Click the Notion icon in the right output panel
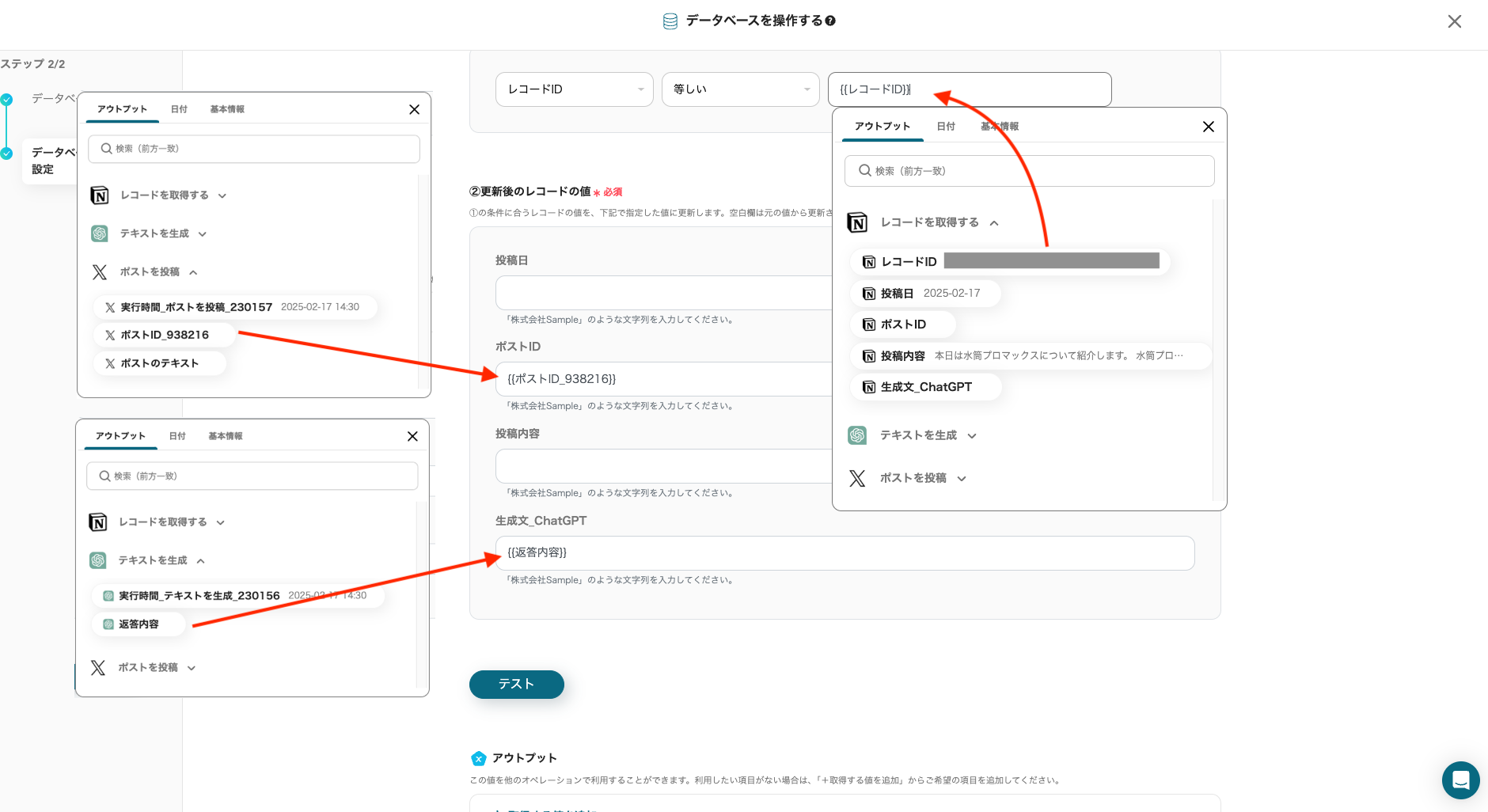 857,222
